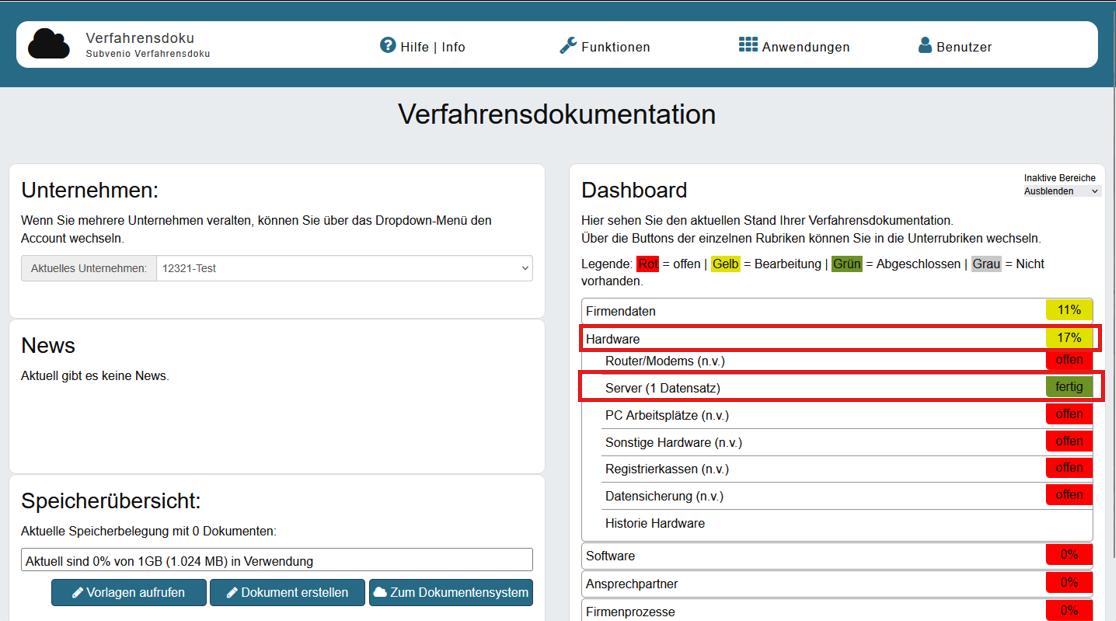Expand the Software section

837,556
